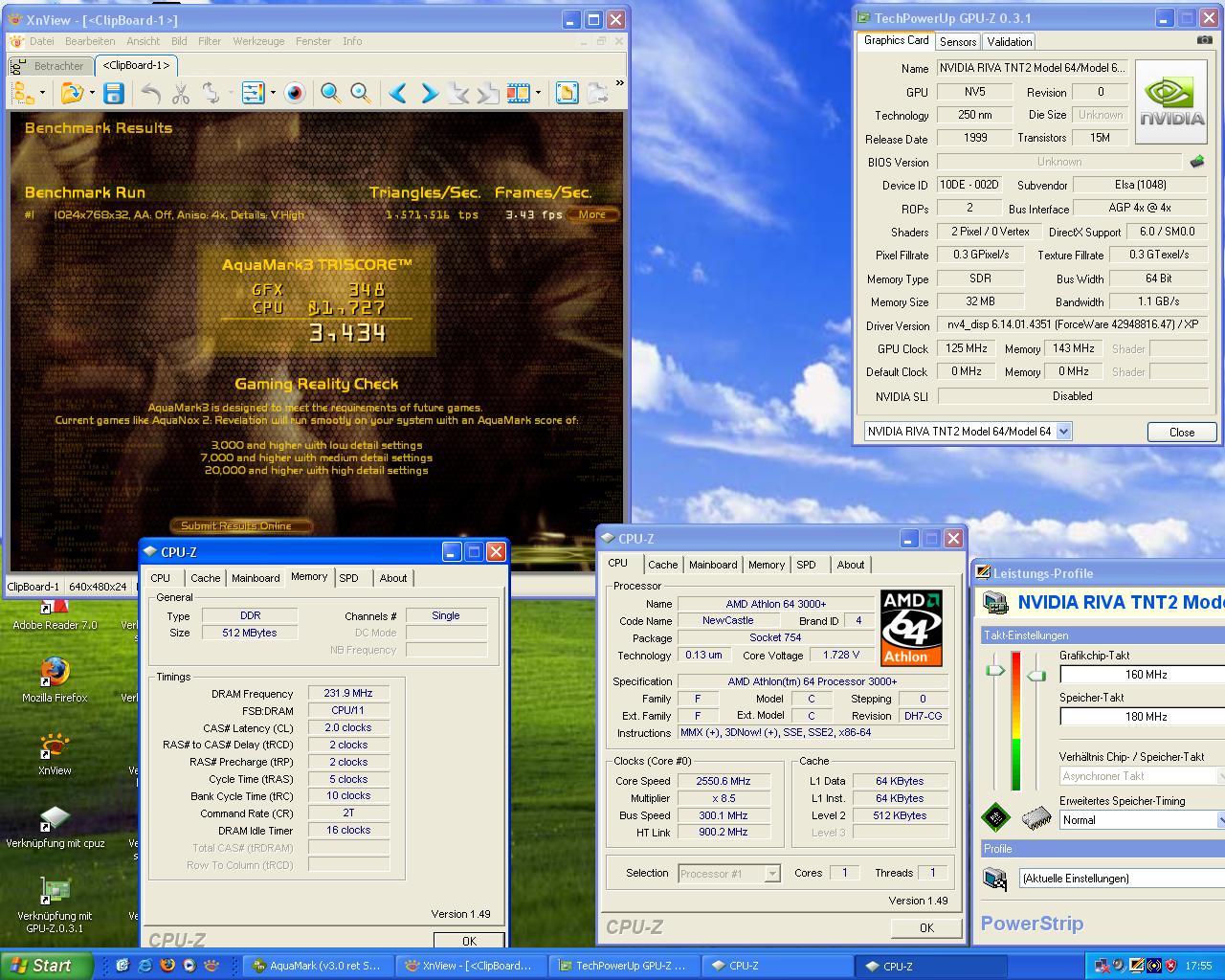Click the Core Speed 2550.6 MHz value
Screen dimensions: 1225x980
click(x=723, y=782)
